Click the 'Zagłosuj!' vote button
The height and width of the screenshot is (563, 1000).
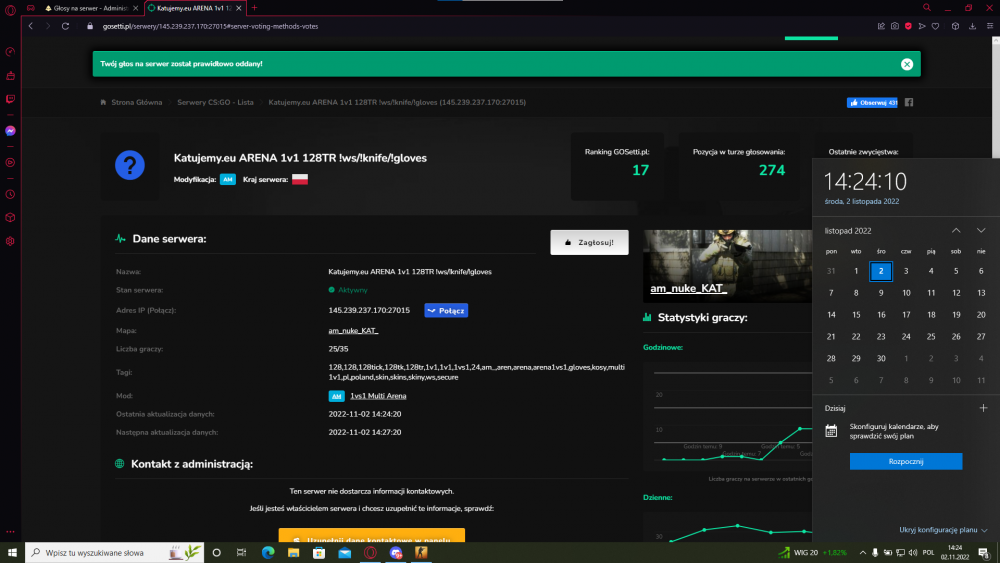(589, 242)
